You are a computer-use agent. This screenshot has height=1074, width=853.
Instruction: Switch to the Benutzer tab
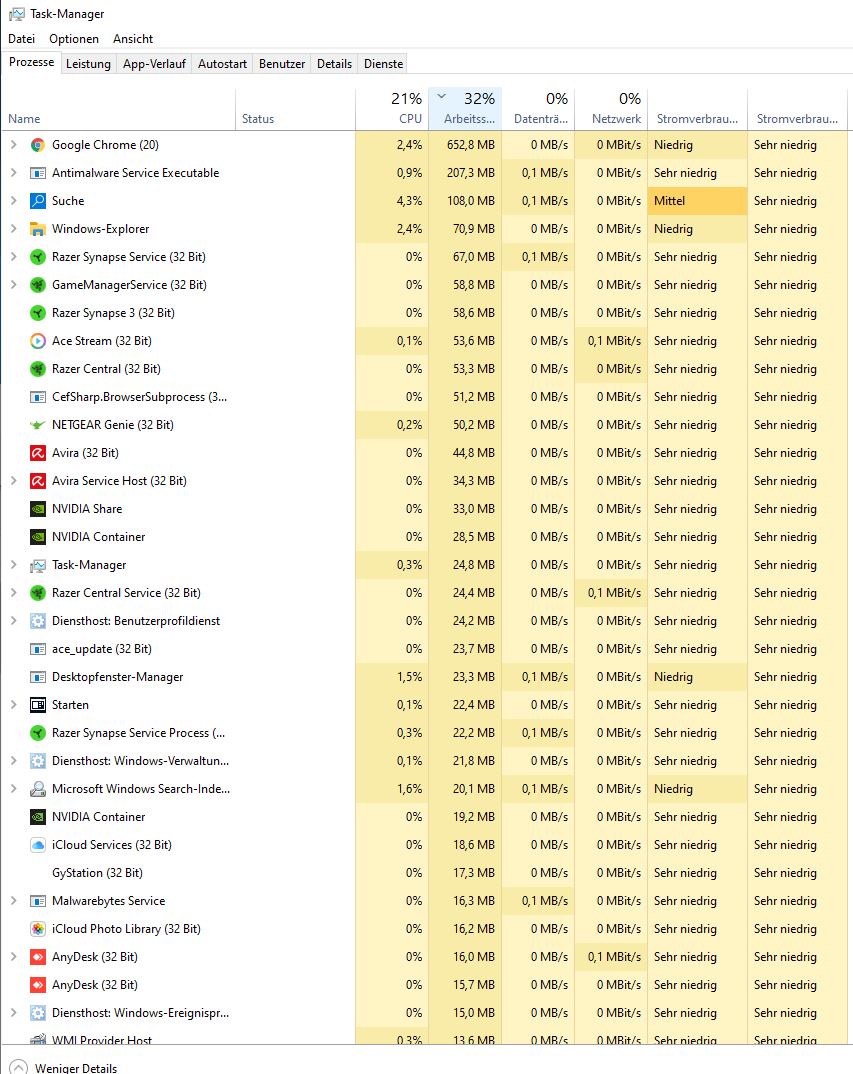pyautogui.click(x=282, y=64)
